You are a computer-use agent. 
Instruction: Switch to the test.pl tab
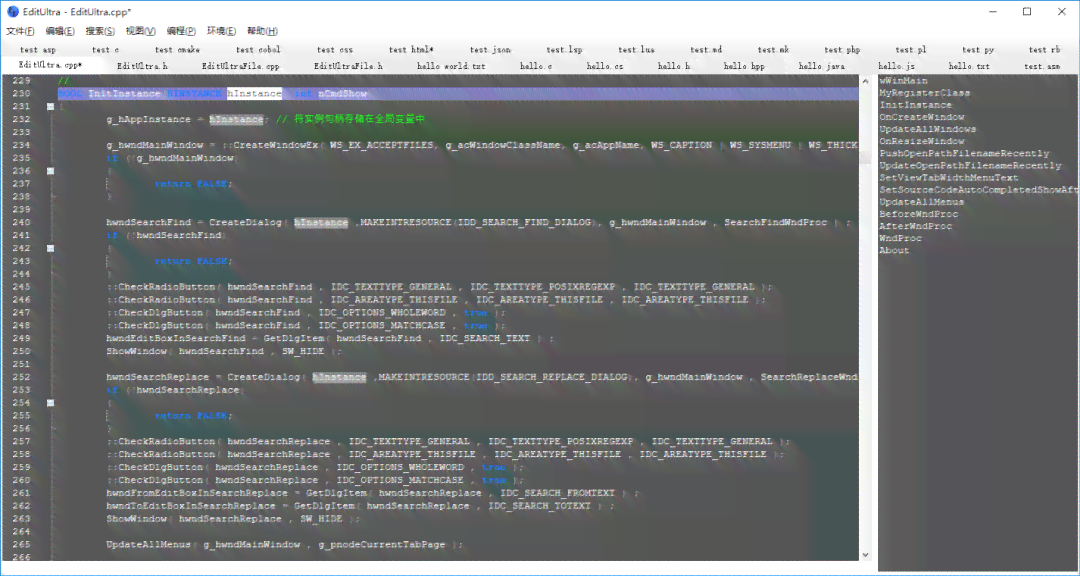pos(911,50)
